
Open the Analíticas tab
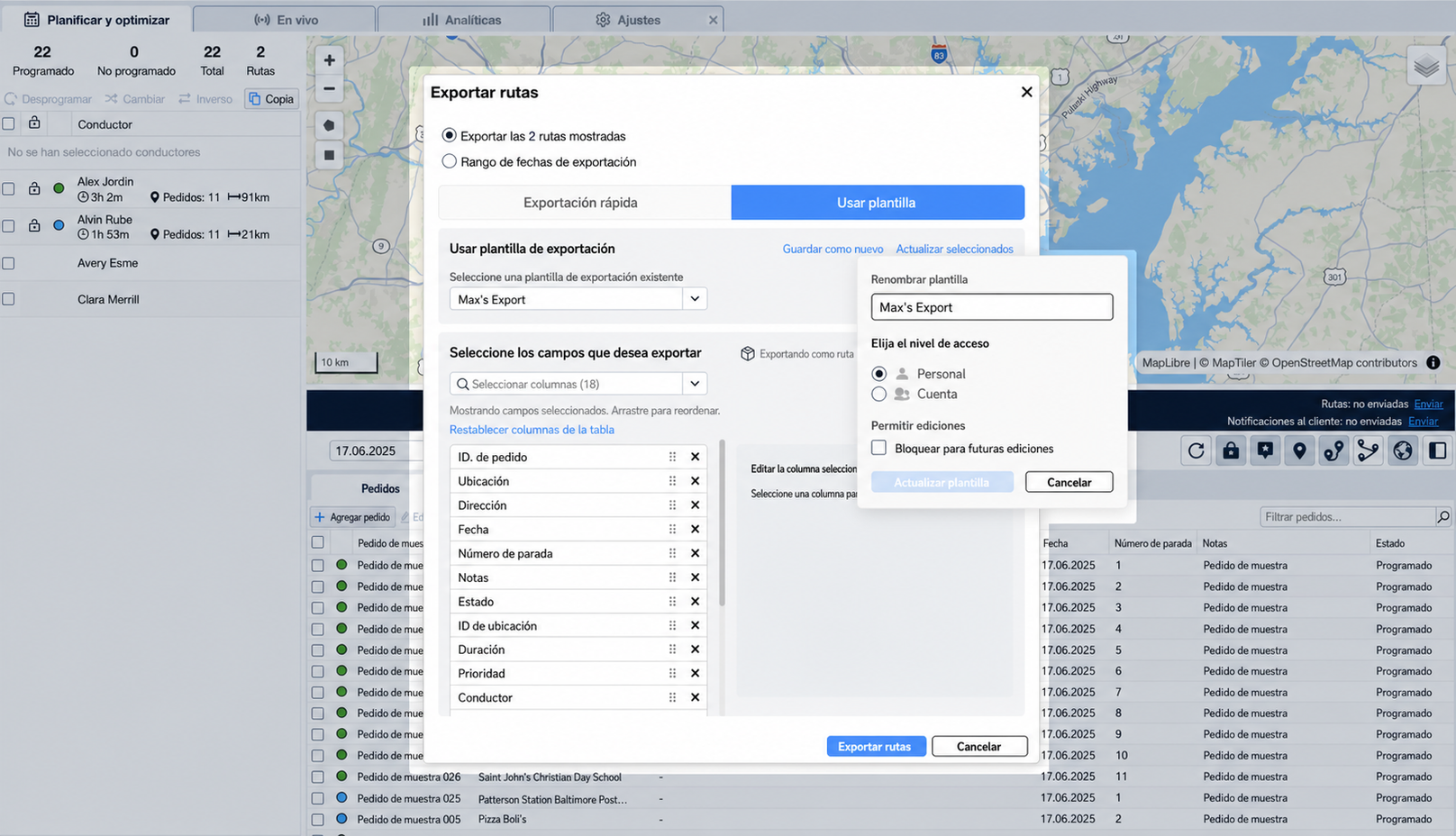pos(462,20)
